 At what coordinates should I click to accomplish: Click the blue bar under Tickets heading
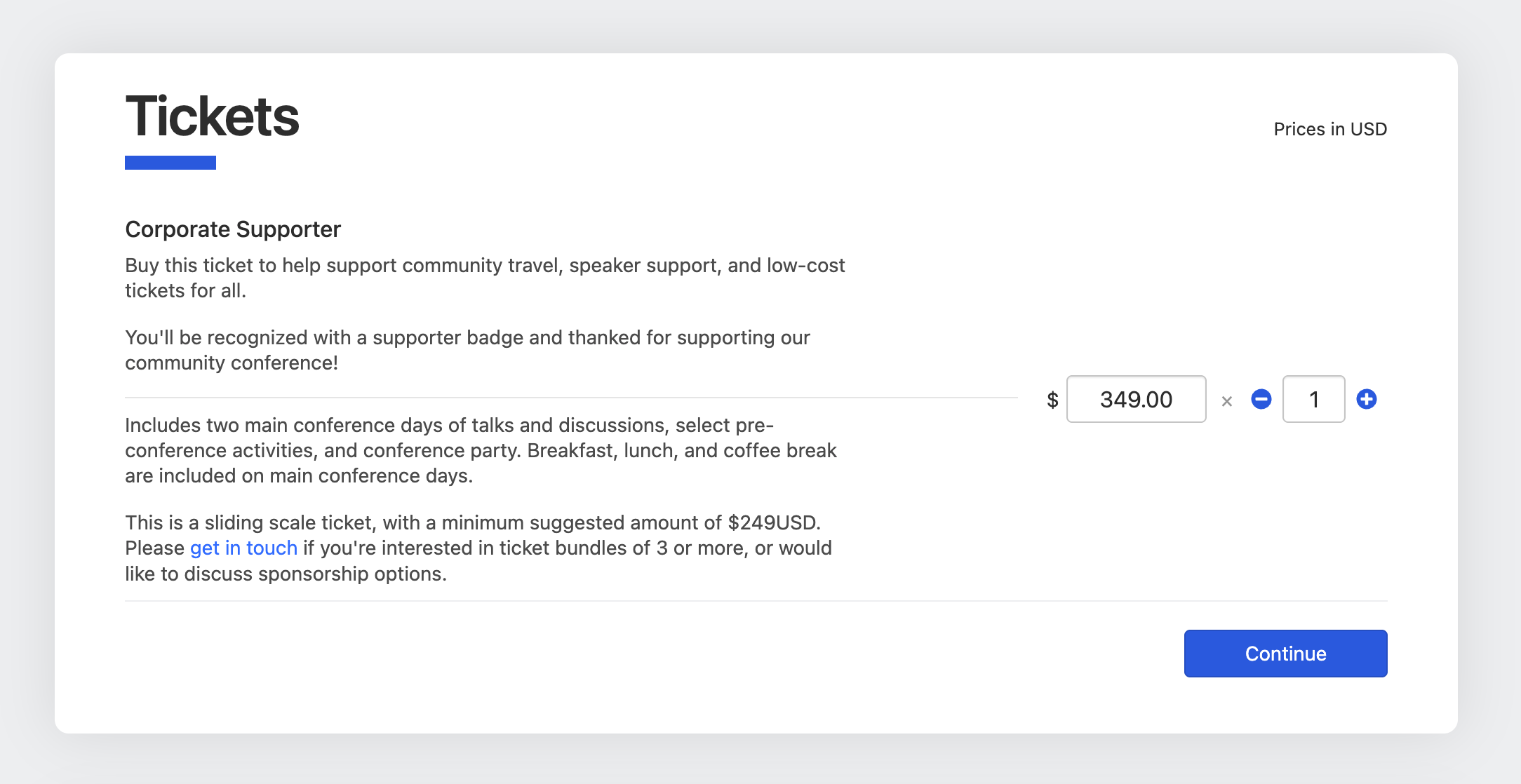[x=170, y=163]
